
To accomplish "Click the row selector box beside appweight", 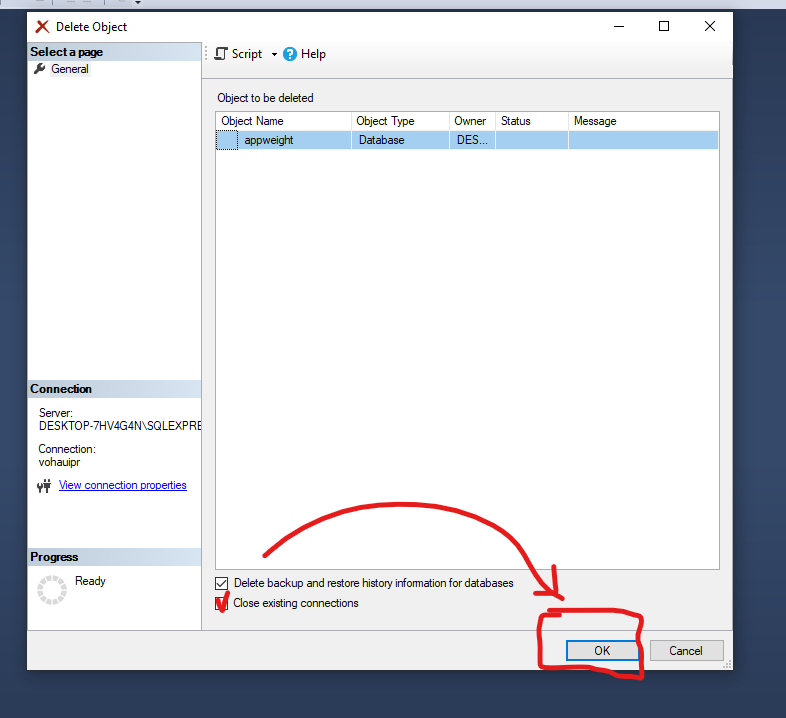I will point(227,140).
